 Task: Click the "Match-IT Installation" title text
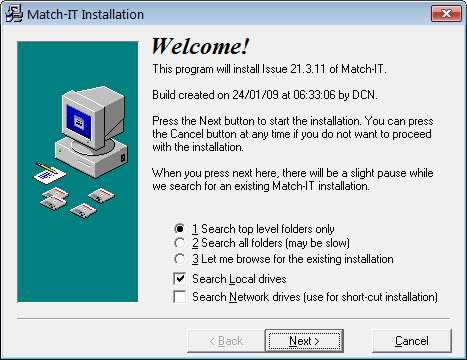(x=85, y=14)
